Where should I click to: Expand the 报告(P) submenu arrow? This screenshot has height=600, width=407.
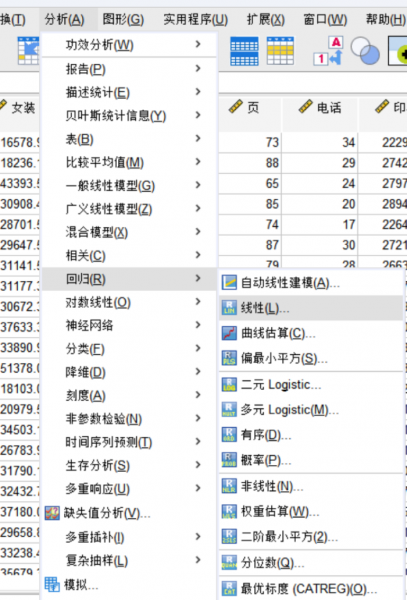coord(198,68)
